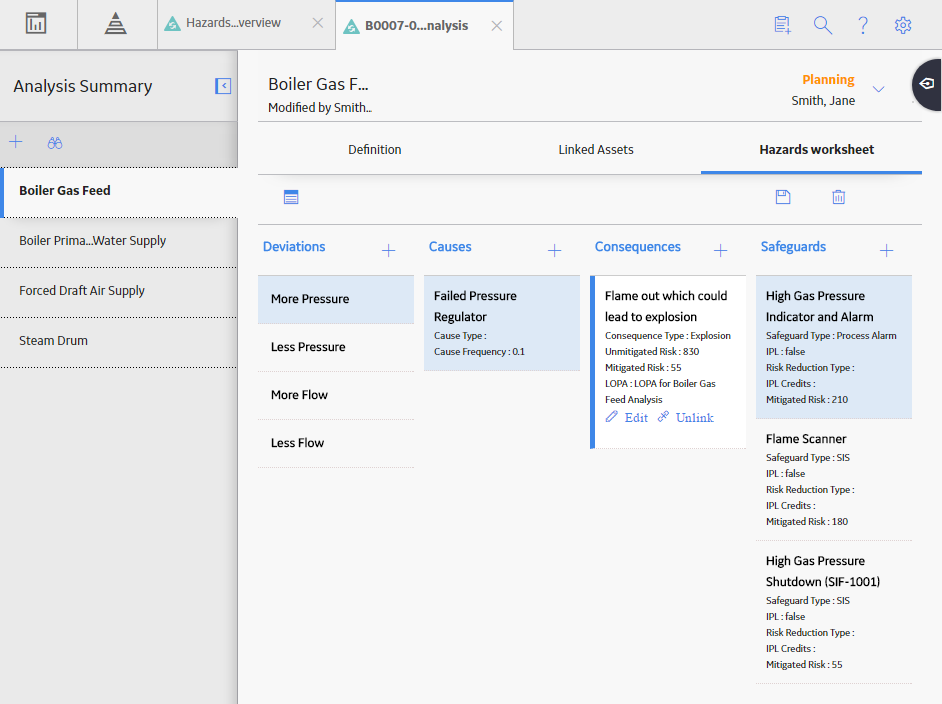Select High Gas Pressure Shutdown safeguard
This screenshot has width=942, height=704.
(x=834, y=613)
